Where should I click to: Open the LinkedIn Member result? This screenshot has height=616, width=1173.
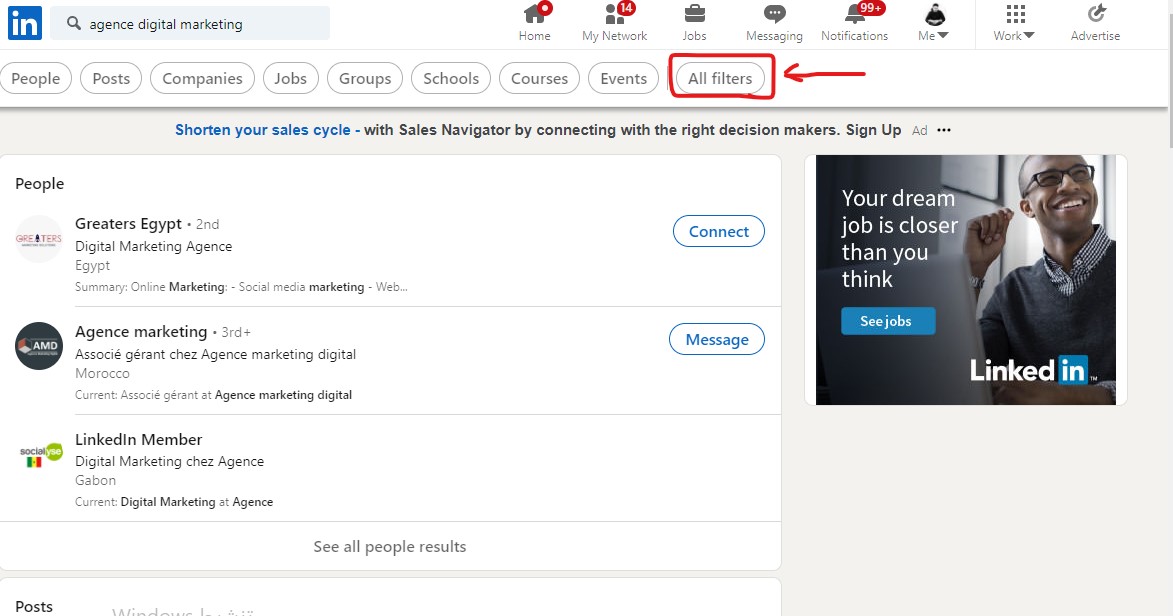[138, 439]
